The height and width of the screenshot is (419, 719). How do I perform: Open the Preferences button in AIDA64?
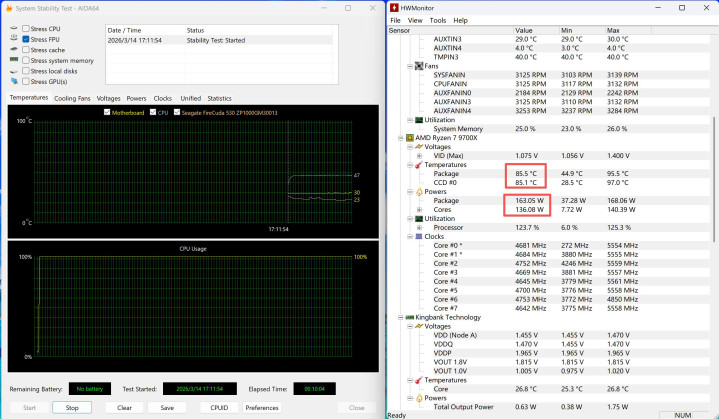[262, 407]
